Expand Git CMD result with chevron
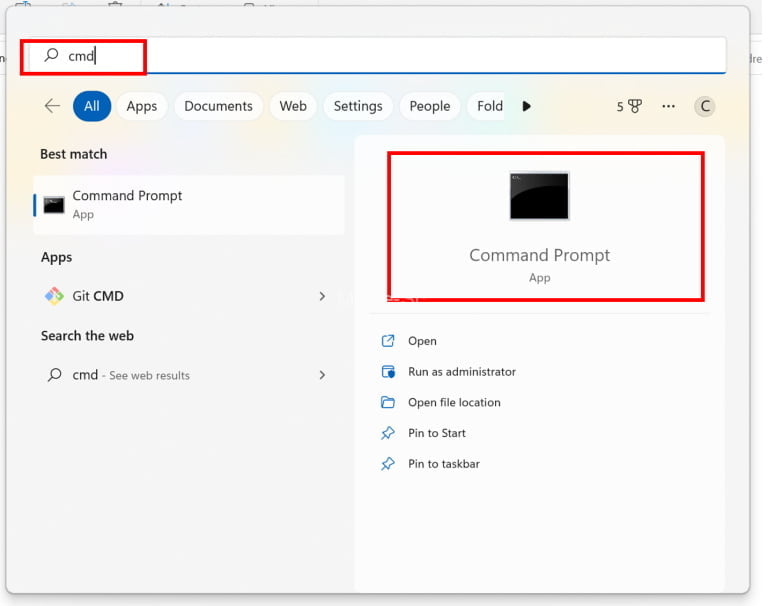 [322, 296]
